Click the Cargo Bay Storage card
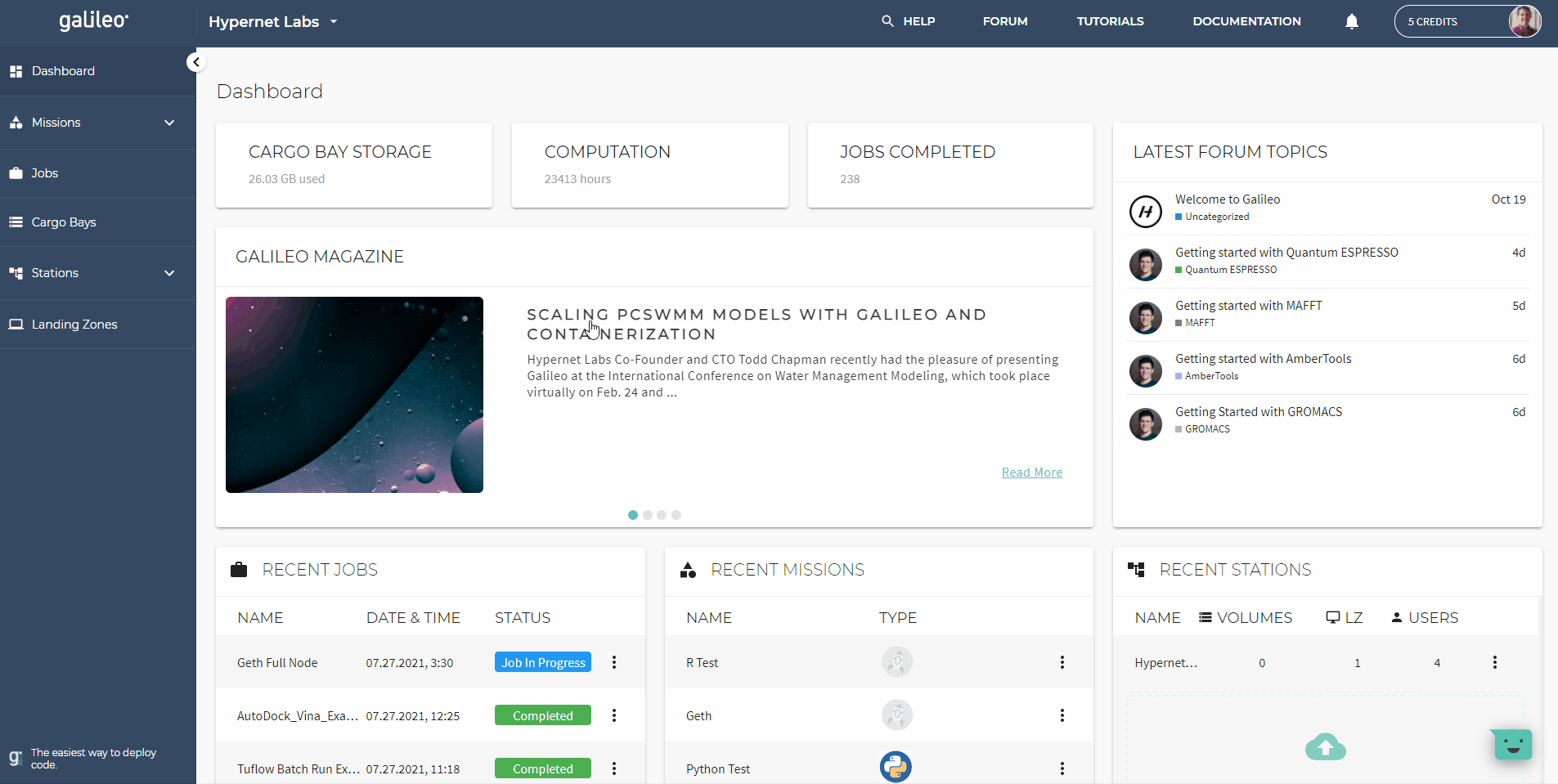This screenshot has height=784, width=1558. tap(354, 165)
